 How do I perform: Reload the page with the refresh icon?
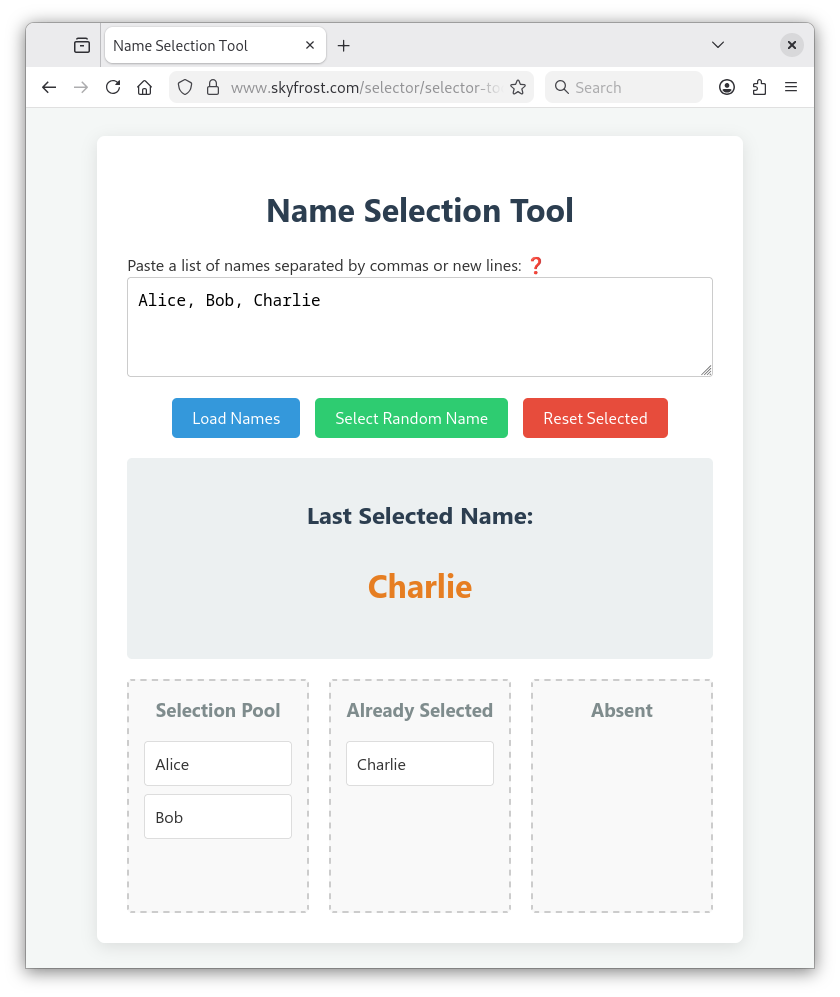(113, 88)
